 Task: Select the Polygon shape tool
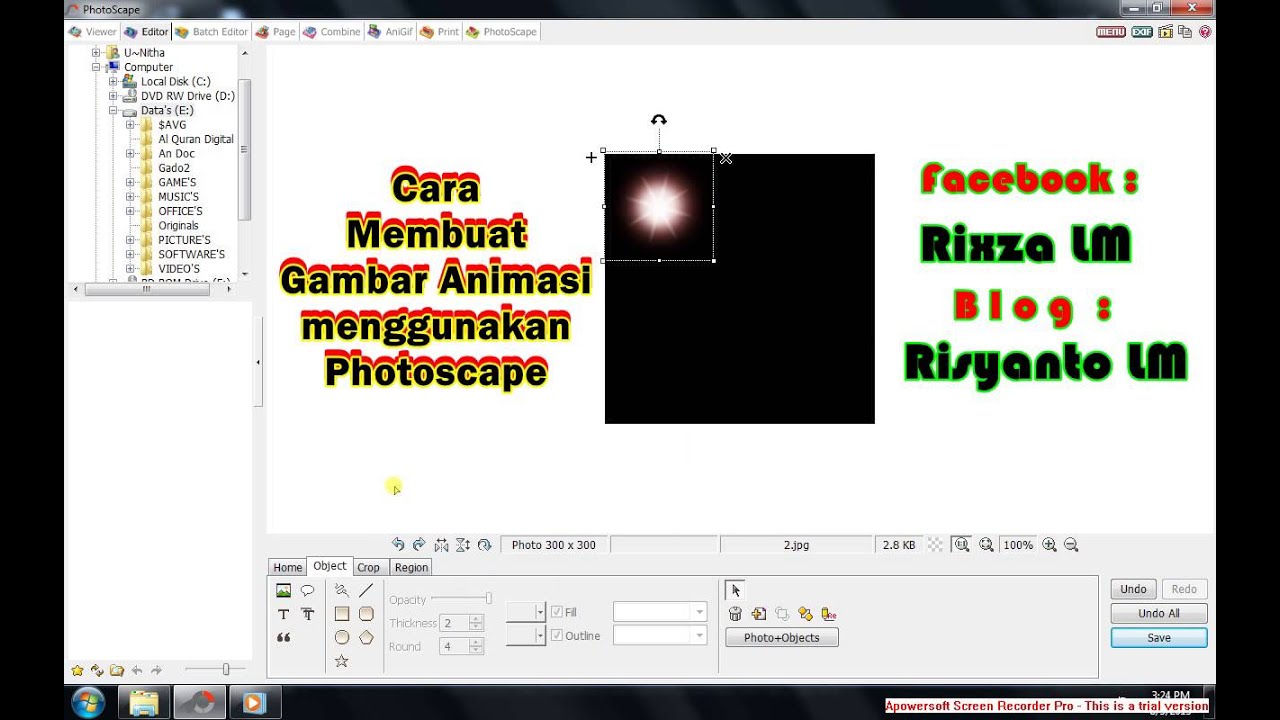(x=366, y=637)
